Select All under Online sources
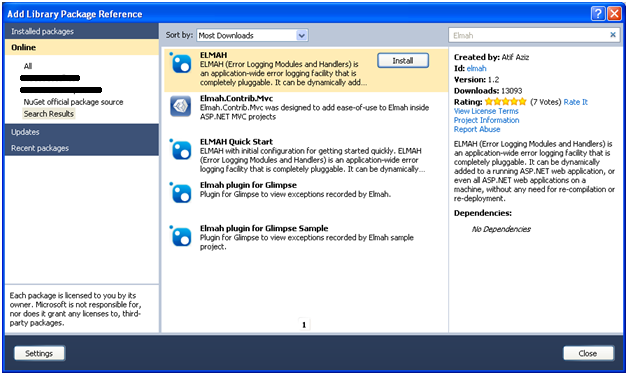 pos(28,66)
